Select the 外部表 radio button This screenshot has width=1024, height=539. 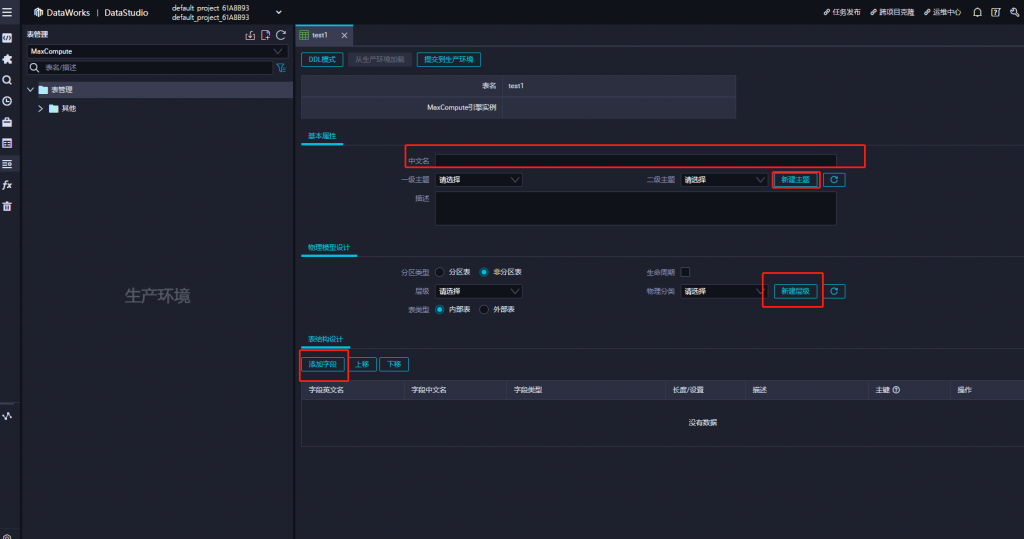[x=484, y=309]
